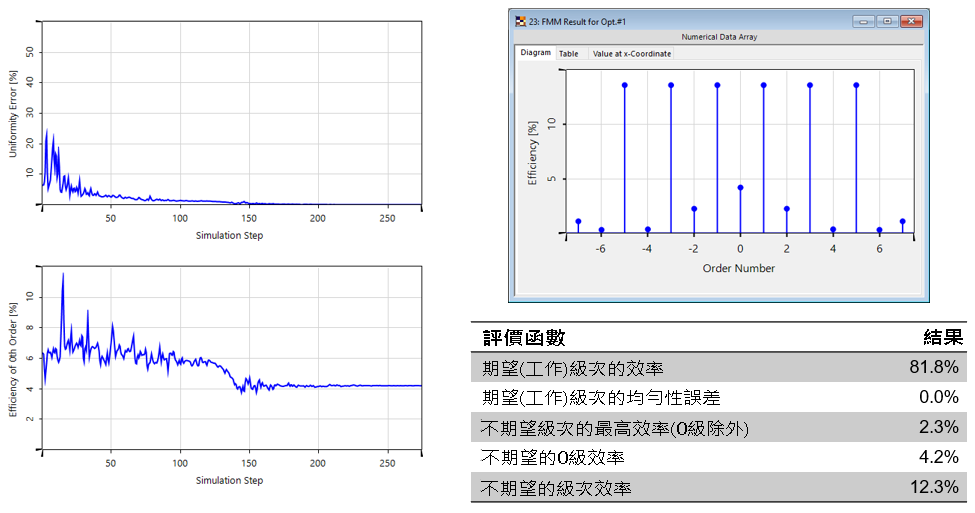Click the data point at order -5
The image size is (975, 513).
pyautogui.click(x=624, y=85)
